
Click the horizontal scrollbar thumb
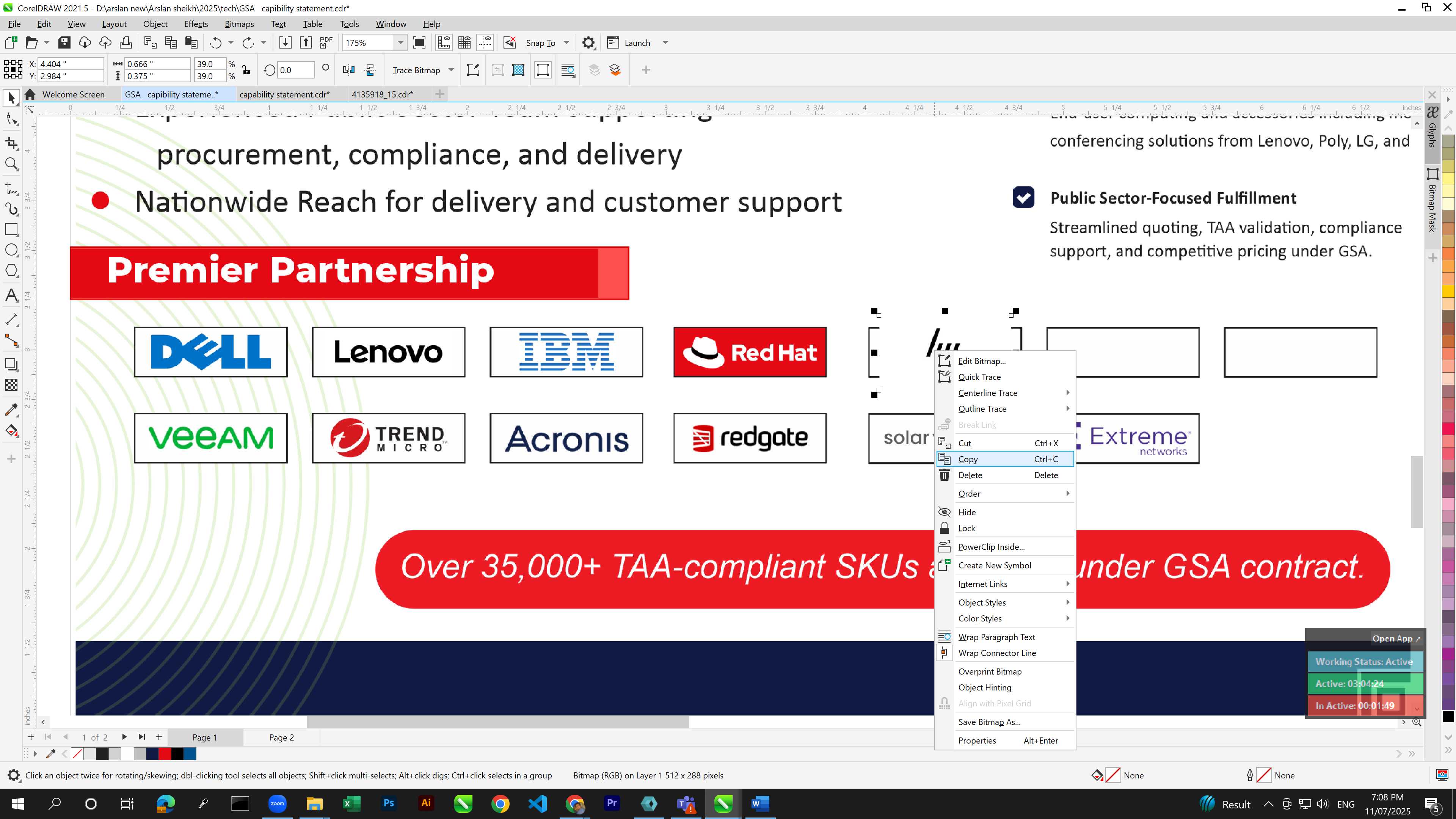(x=498, y=722)
